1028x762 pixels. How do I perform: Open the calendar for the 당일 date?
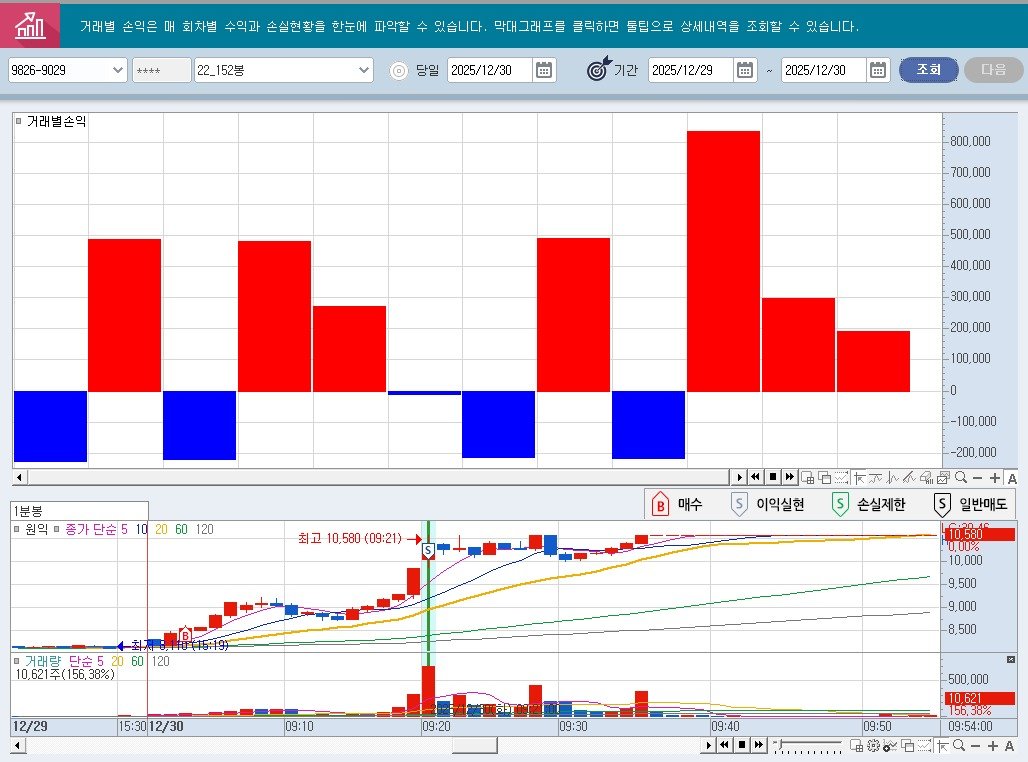(544, 70)
